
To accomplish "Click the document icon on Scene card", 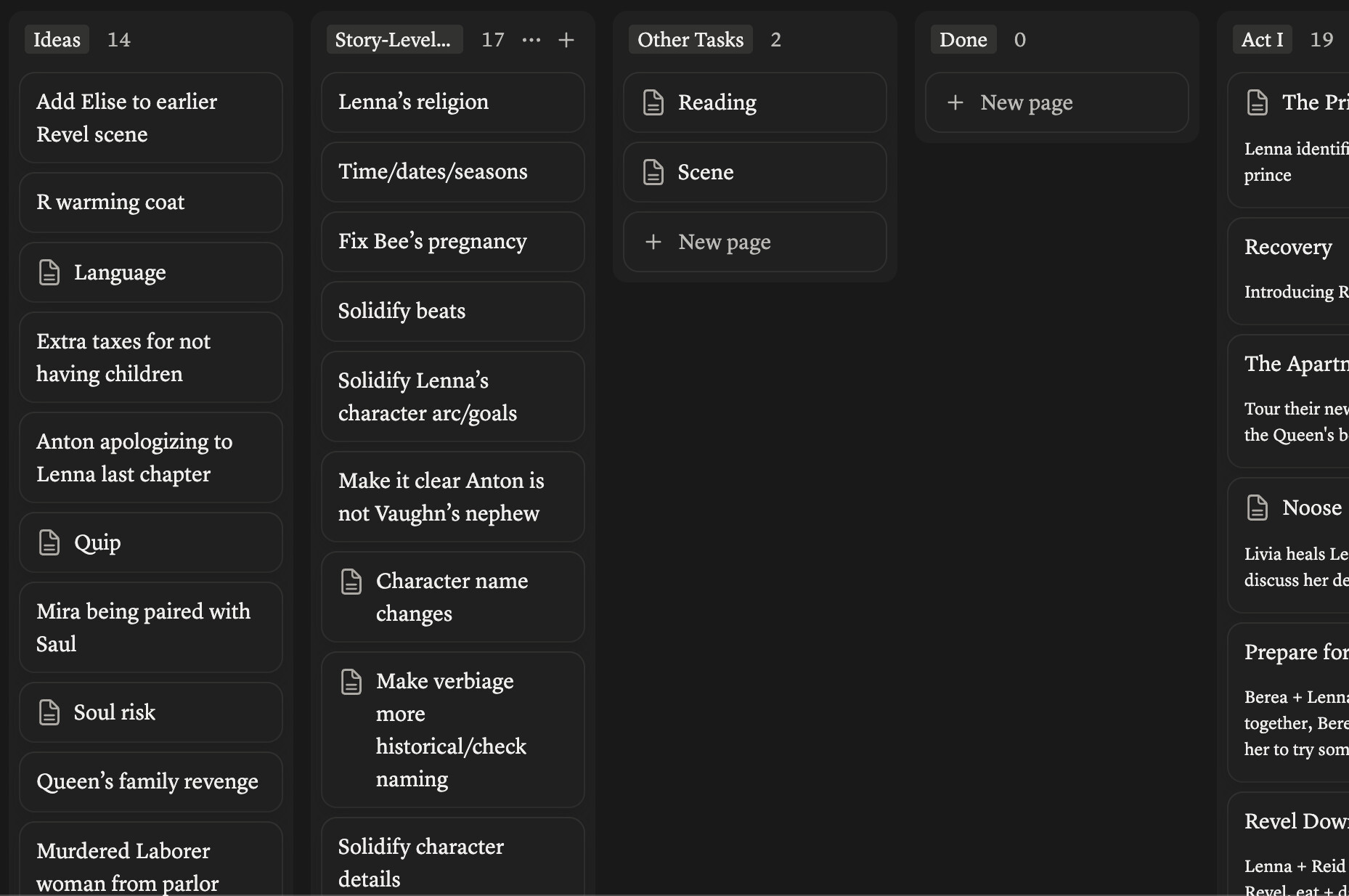I will click(653, 173).
